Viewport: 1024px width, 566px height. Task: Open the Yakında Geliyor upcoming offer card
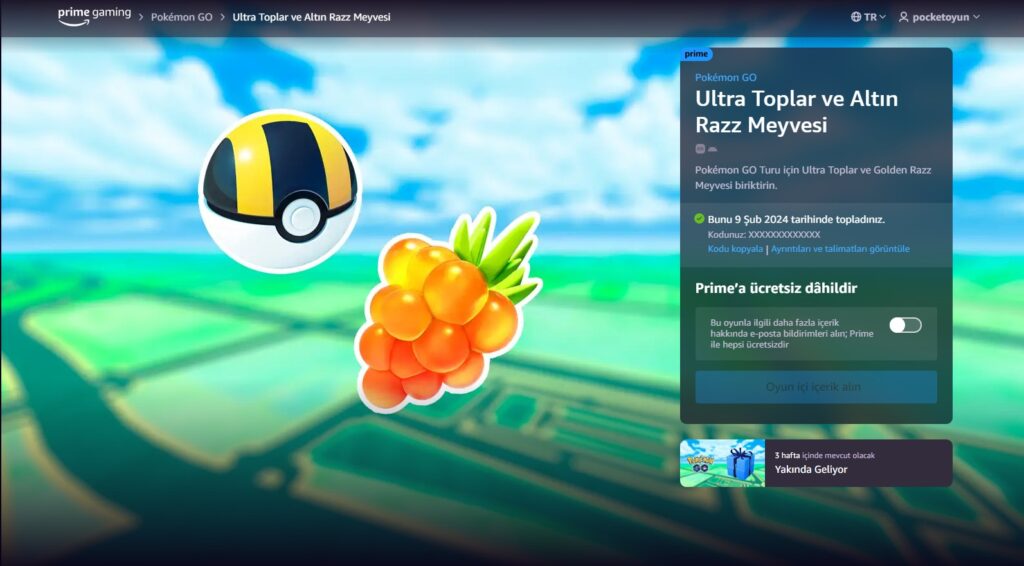816,463
